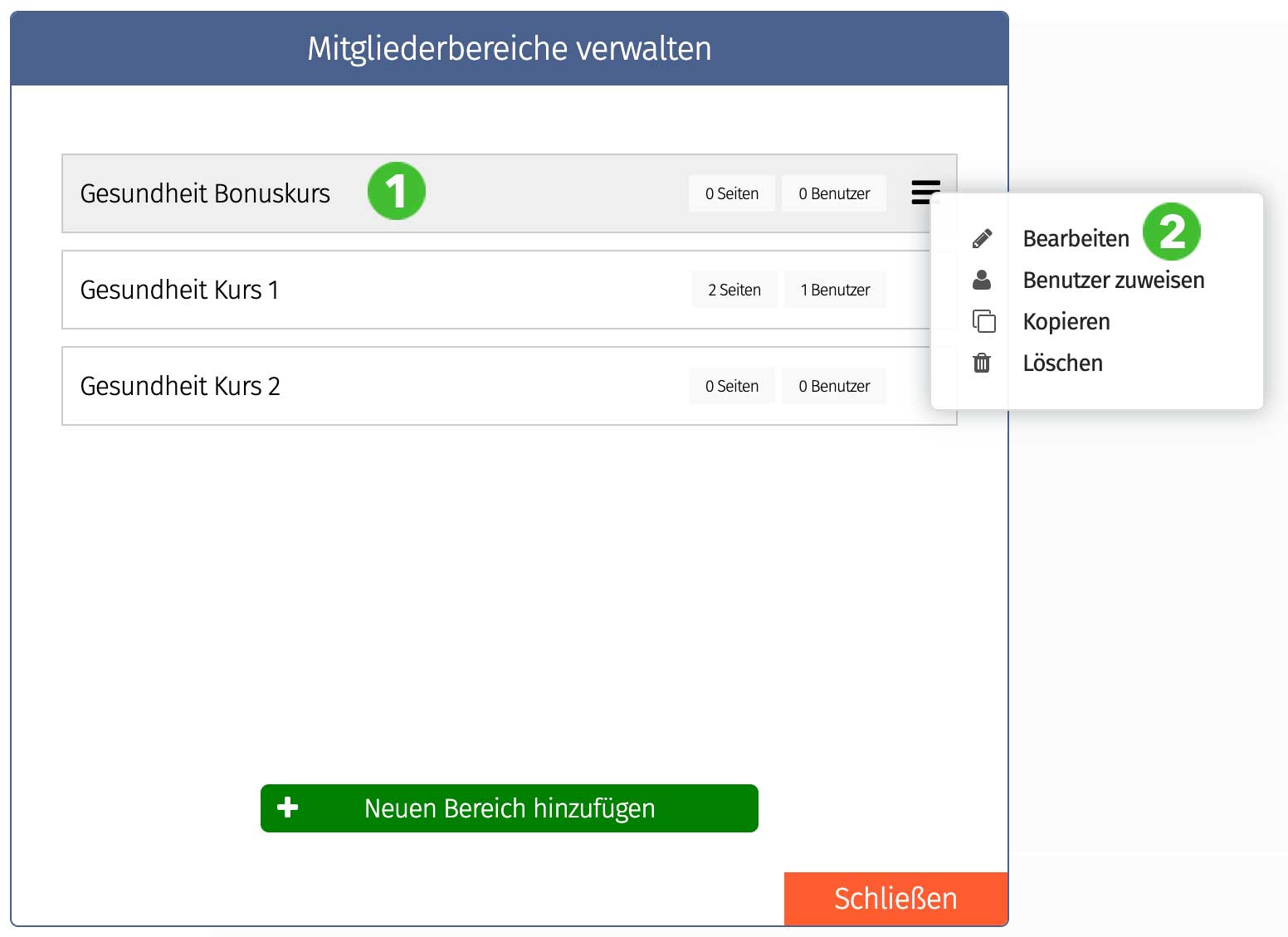Open the 2 Seiten badge for Gesundheit Kurs 1
The width and height of the screenshot is (1288, 937).
tap(734, 289)
